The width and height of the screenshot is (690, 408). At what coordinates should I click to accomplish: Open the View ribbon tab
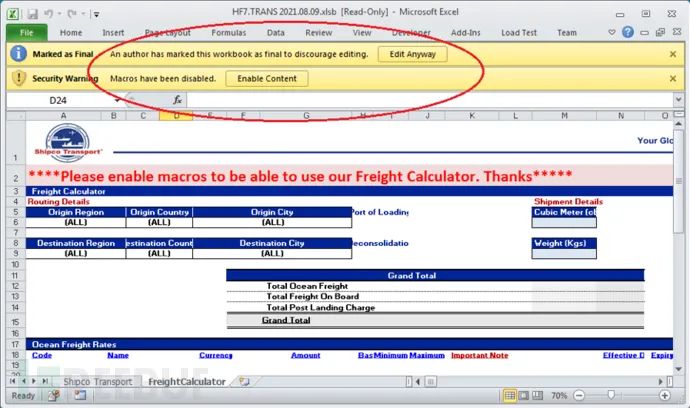click(x=362, y=33)
